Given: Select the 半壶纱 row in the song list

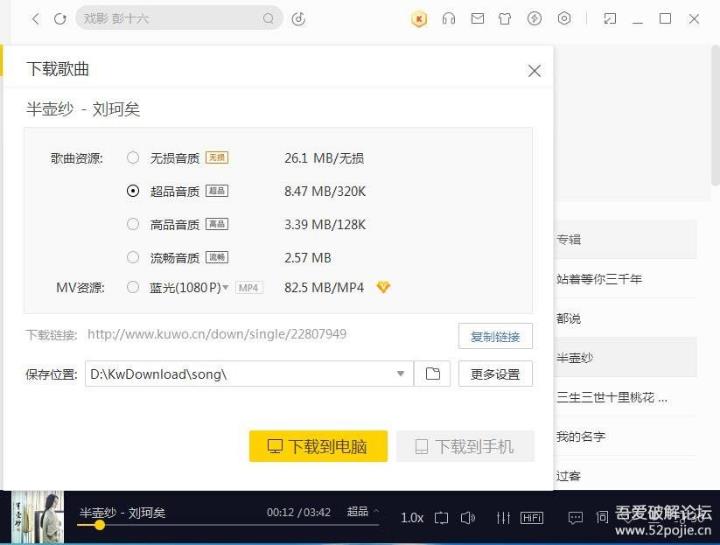Looking at the screenshot, I should tap(625, 358).
